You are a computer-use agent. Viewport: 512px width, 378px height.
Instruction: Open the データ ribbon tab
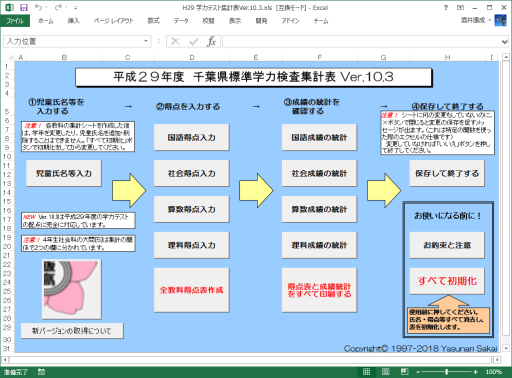pos(181,21)
